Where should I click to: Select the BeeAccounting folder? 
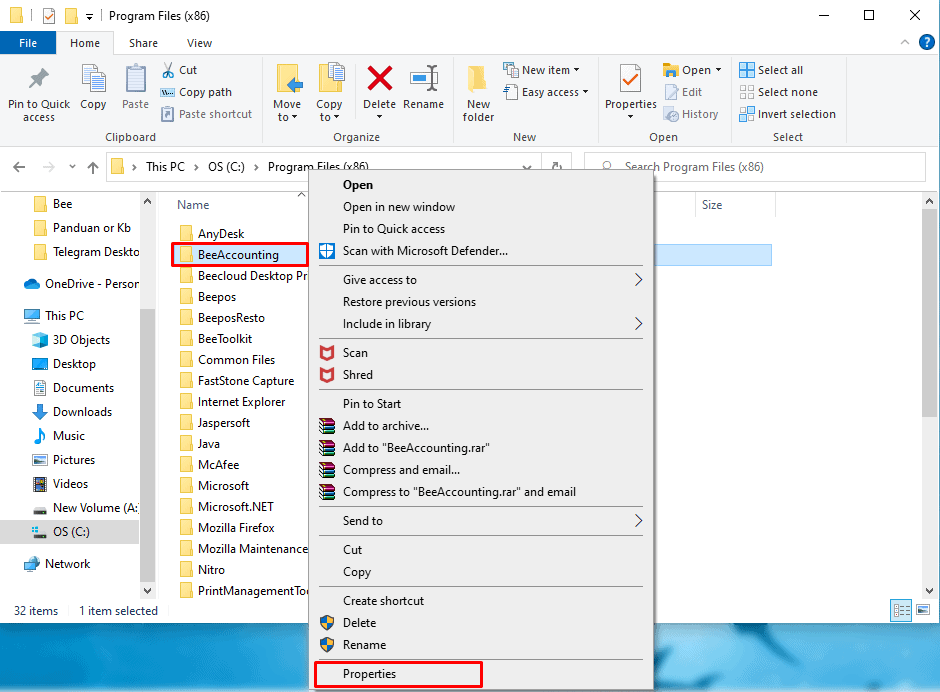point(239,255)
